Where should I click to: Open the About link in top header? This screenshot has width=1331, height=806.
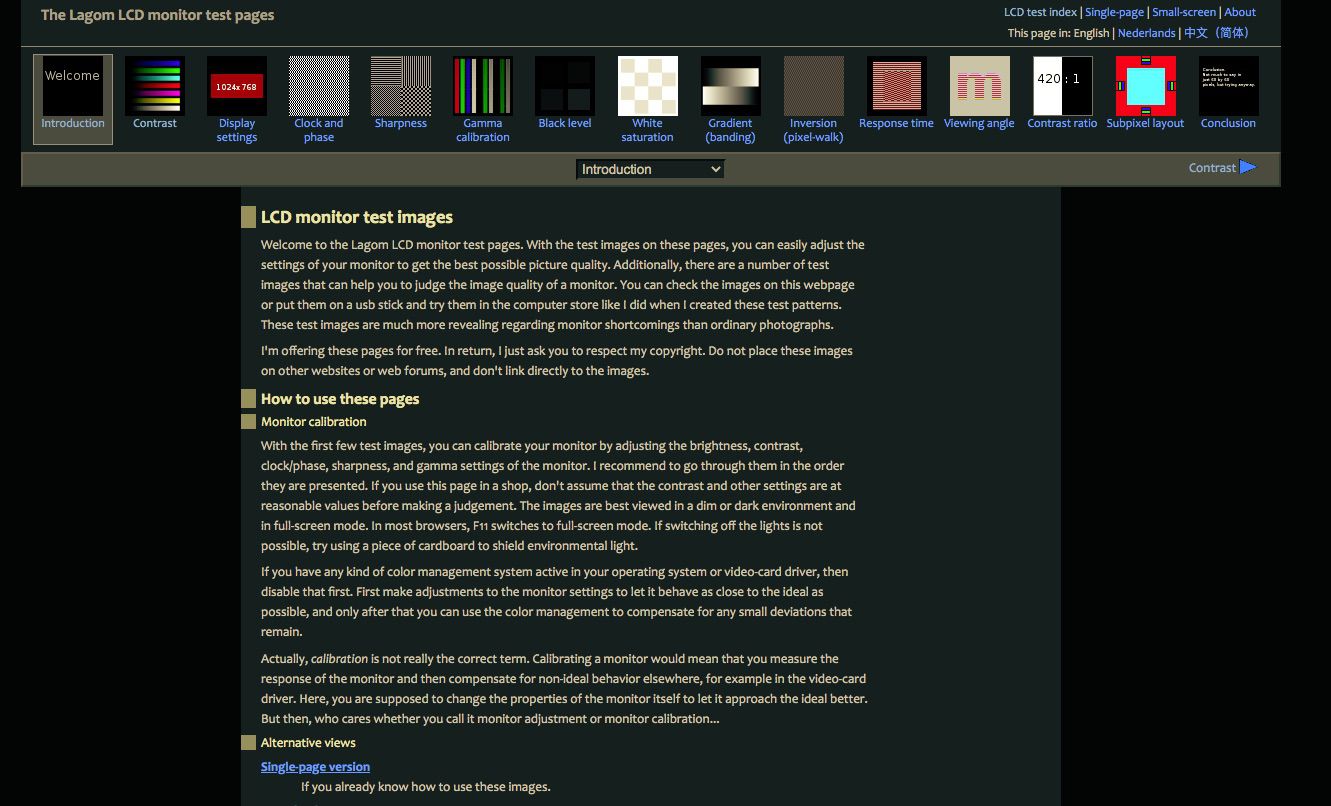point(1240,12)
